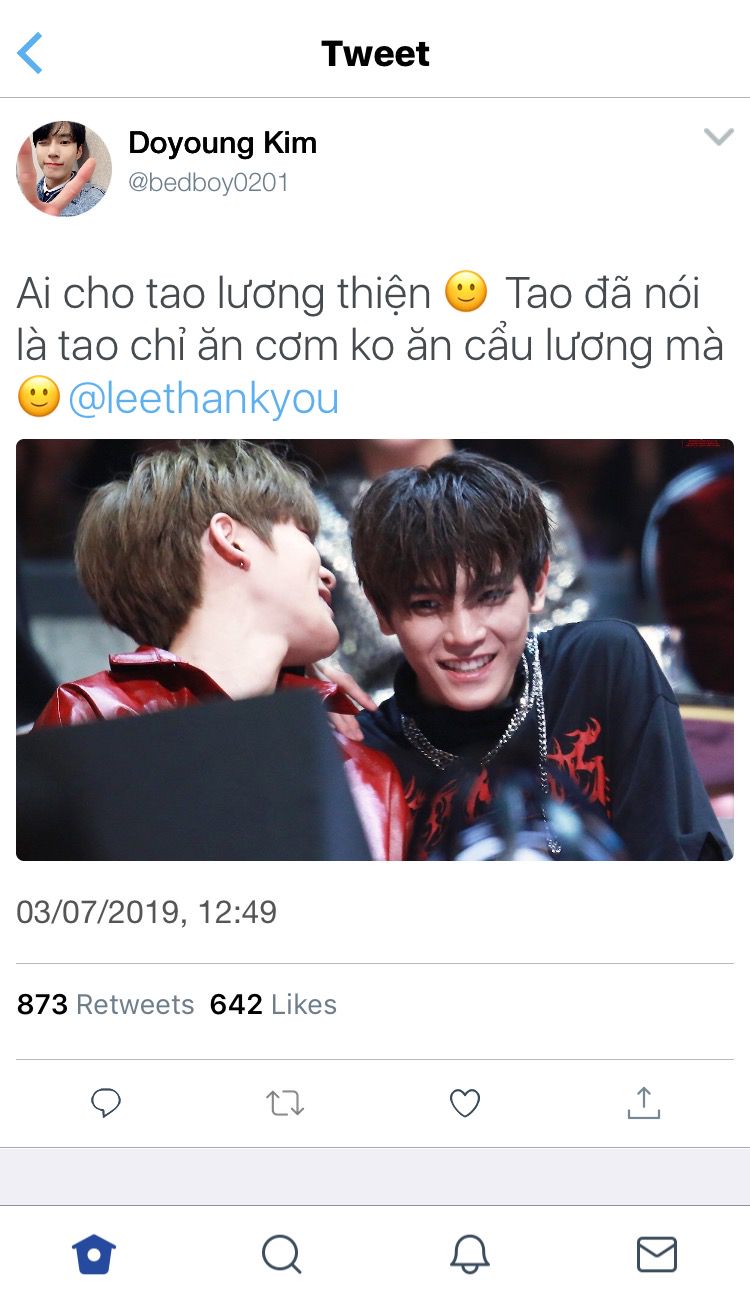Open the Messages envelope tab

657,1253
